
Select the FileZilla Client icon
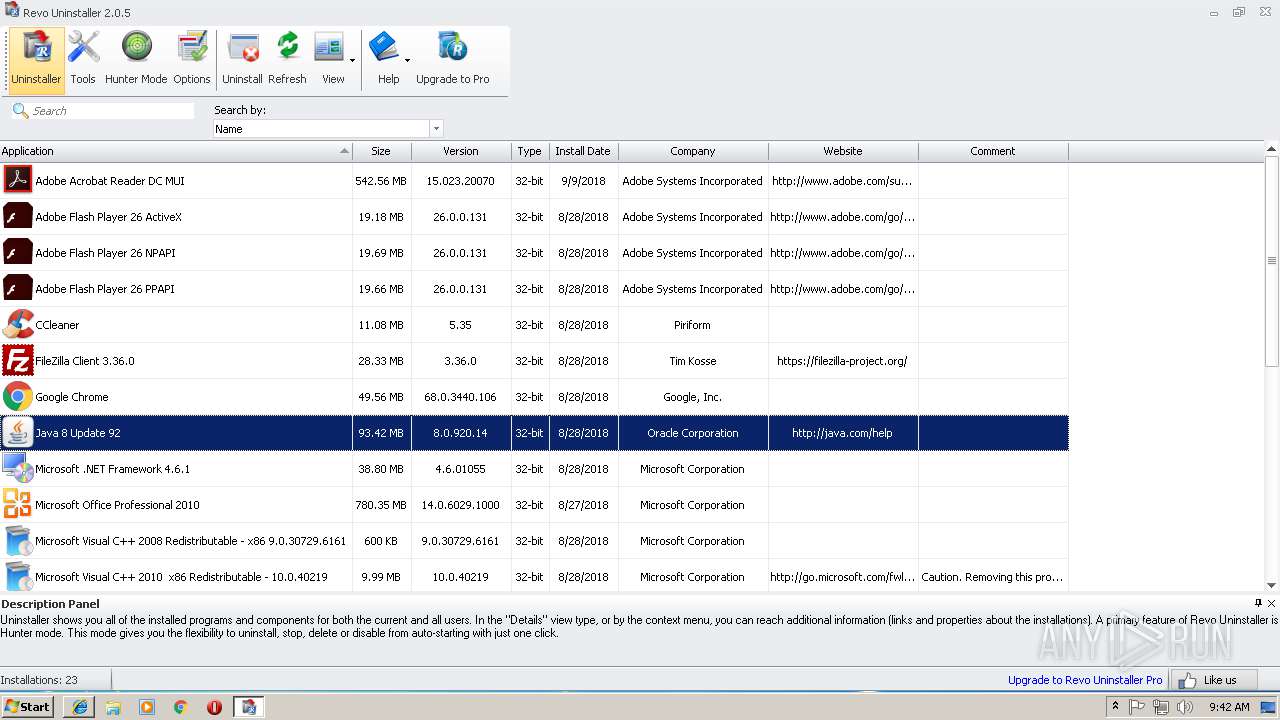coord(18,360)
